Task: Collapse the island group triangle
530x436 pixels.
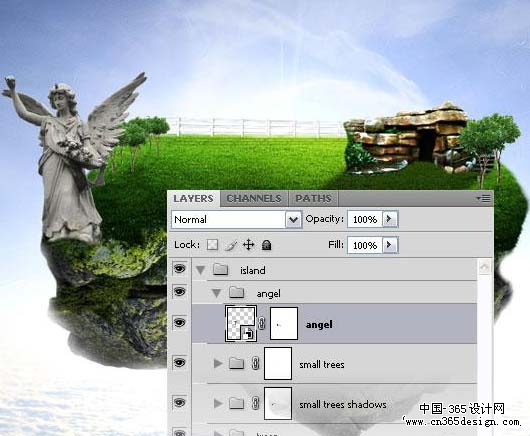Action: [x=200, y=270]
